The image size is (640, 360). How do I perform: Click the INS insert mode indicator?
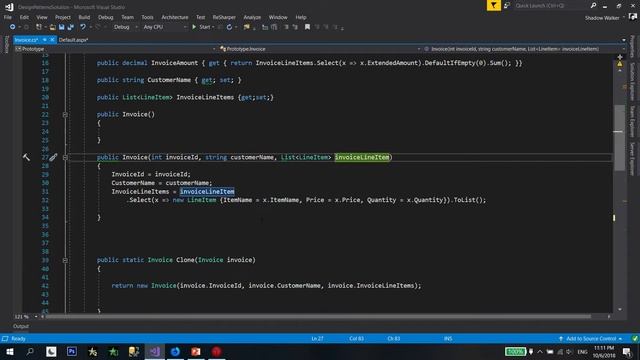click(x=448, y=339)
